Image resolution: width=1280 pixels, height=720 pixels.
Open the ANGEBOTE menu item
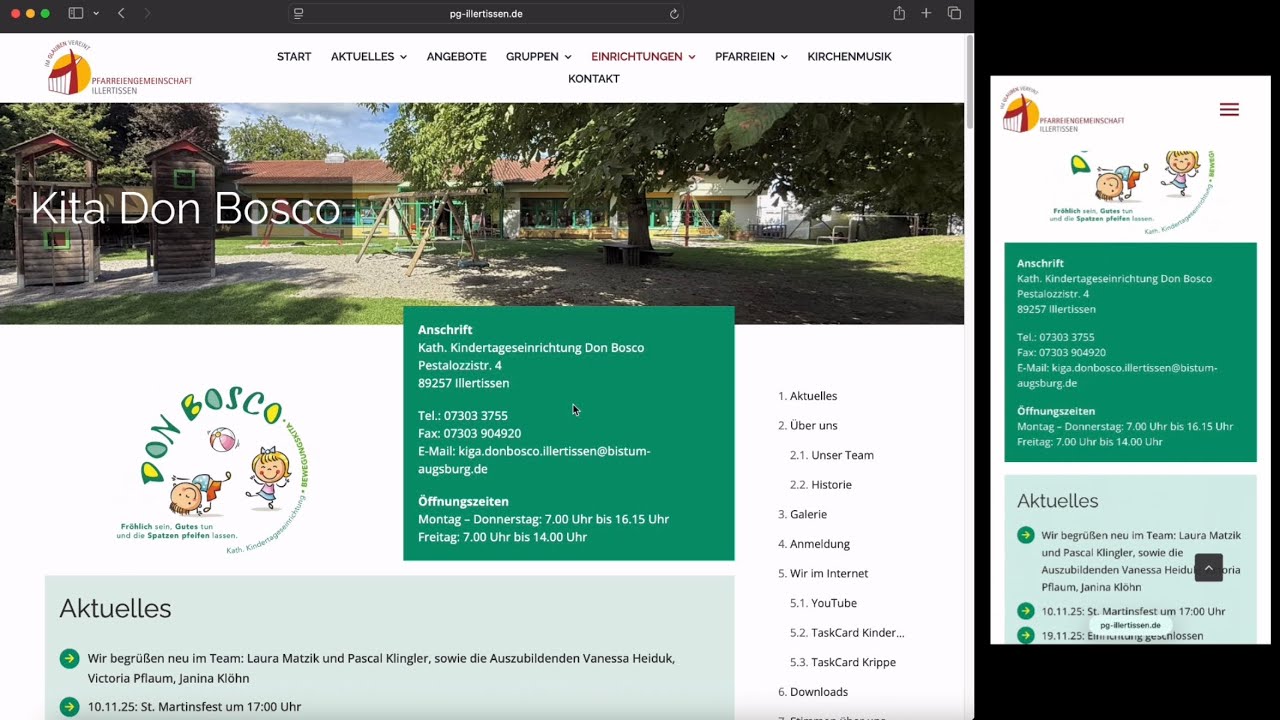[x=456, y=57]
